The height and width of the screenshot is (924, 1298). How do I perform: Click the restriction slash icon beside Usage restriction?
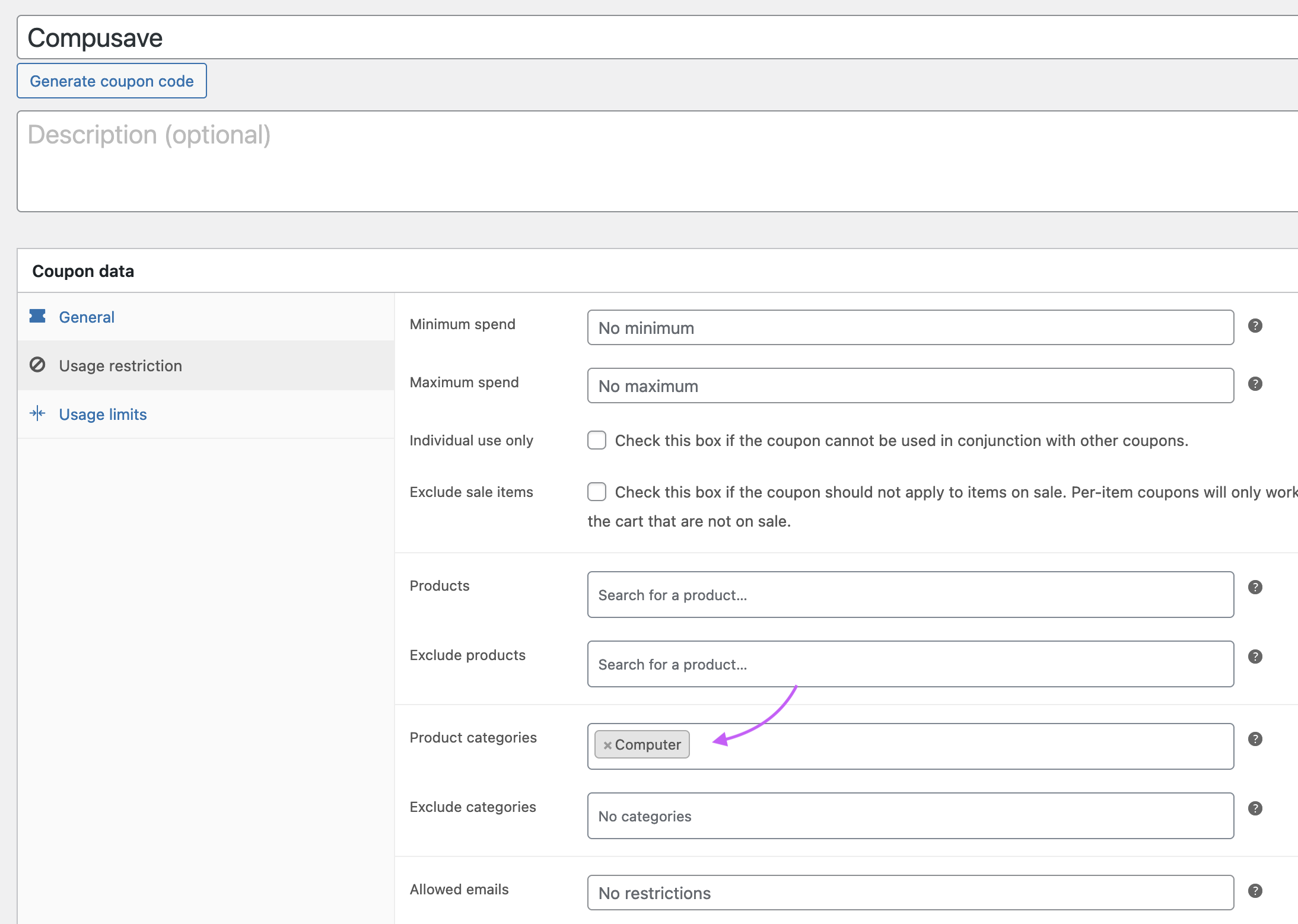tap(37, 365)
